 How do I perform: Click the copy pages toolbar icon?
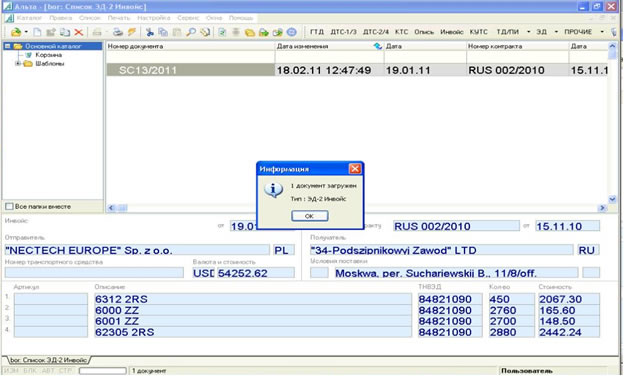(x=163, y=32)
